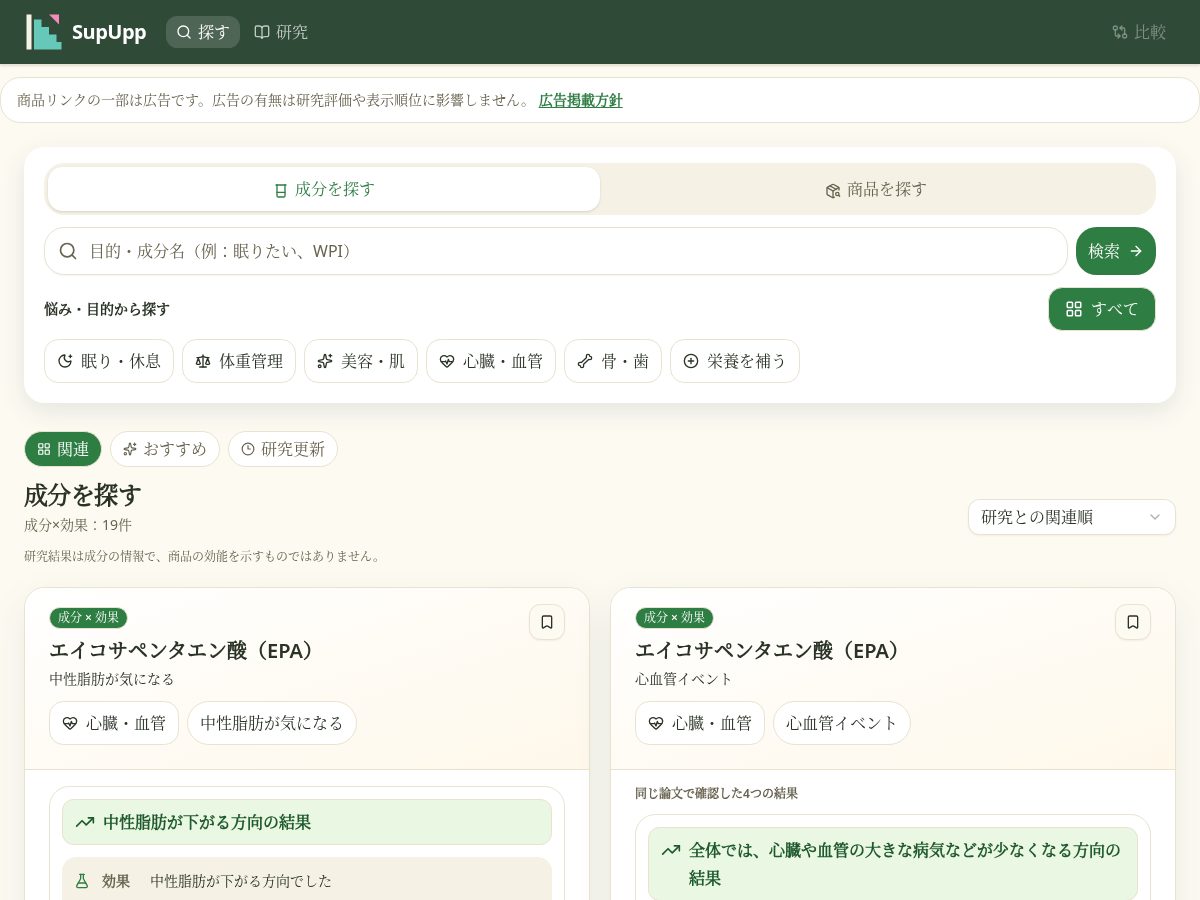Viewport: 1200px width, 900px height.
Task: Click the moon icon on 眠り・休息
Action: tap(66, 361)
